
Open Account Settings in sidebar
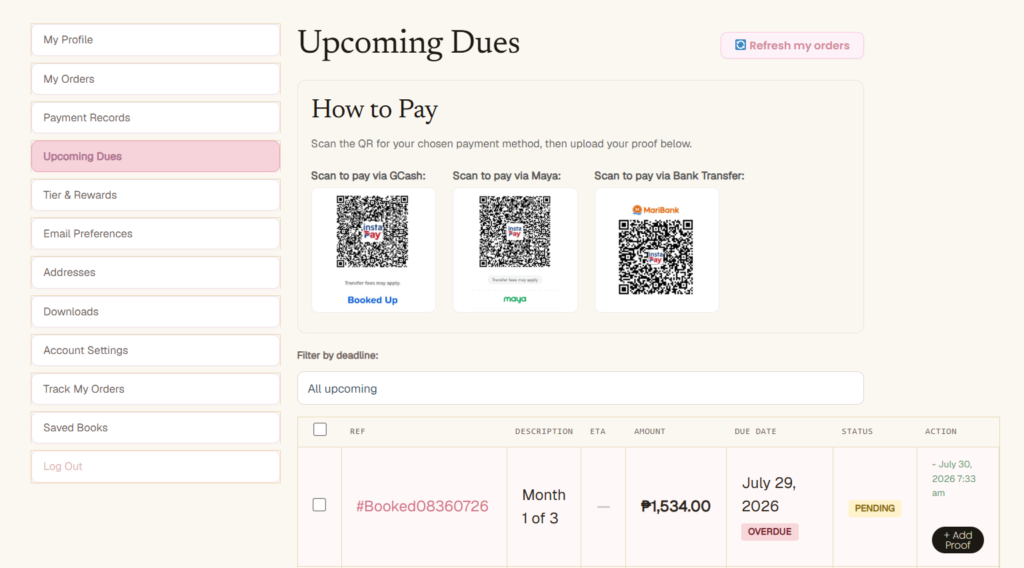coord(155,350)
